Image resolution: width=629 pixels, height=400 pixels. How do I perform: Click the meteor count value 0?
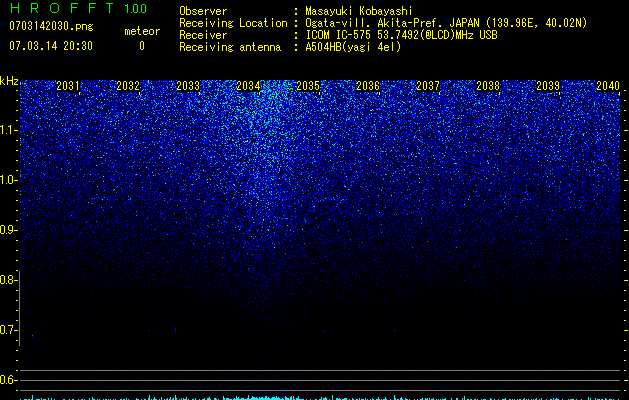(x=142, y=46)
